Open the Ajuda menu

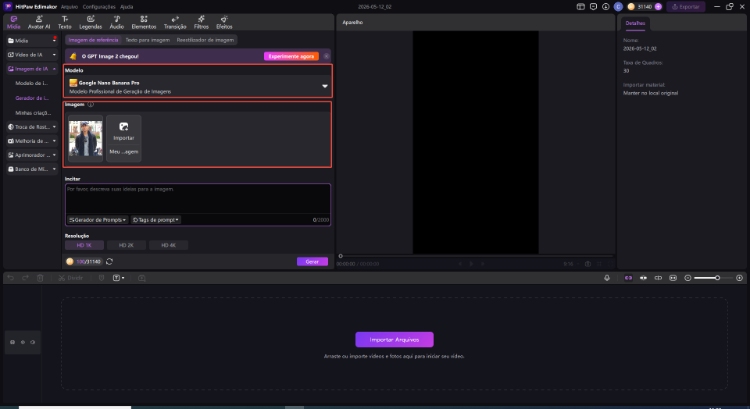[127, 7]
